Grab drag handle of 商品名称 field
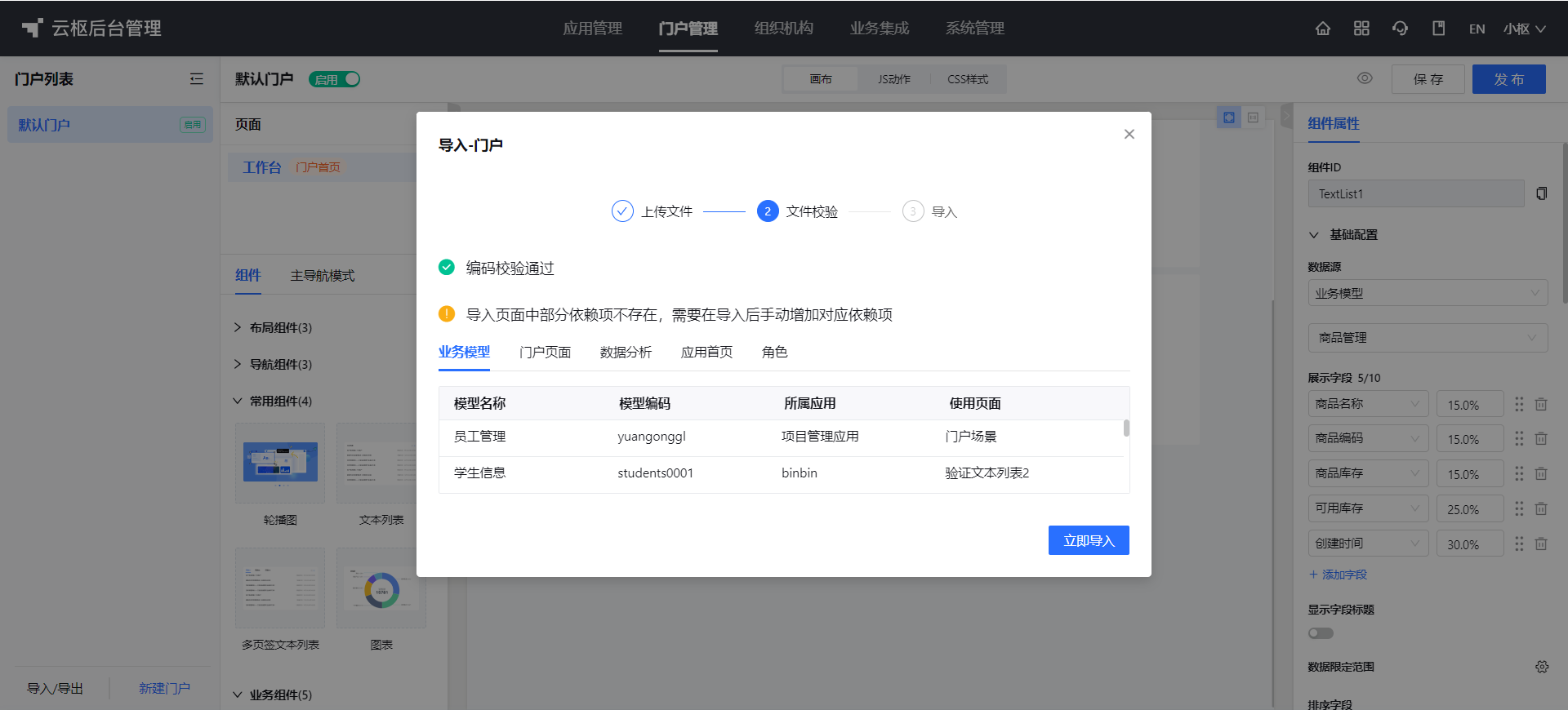Screen dimensions: 1568x710 [1519, 404]
